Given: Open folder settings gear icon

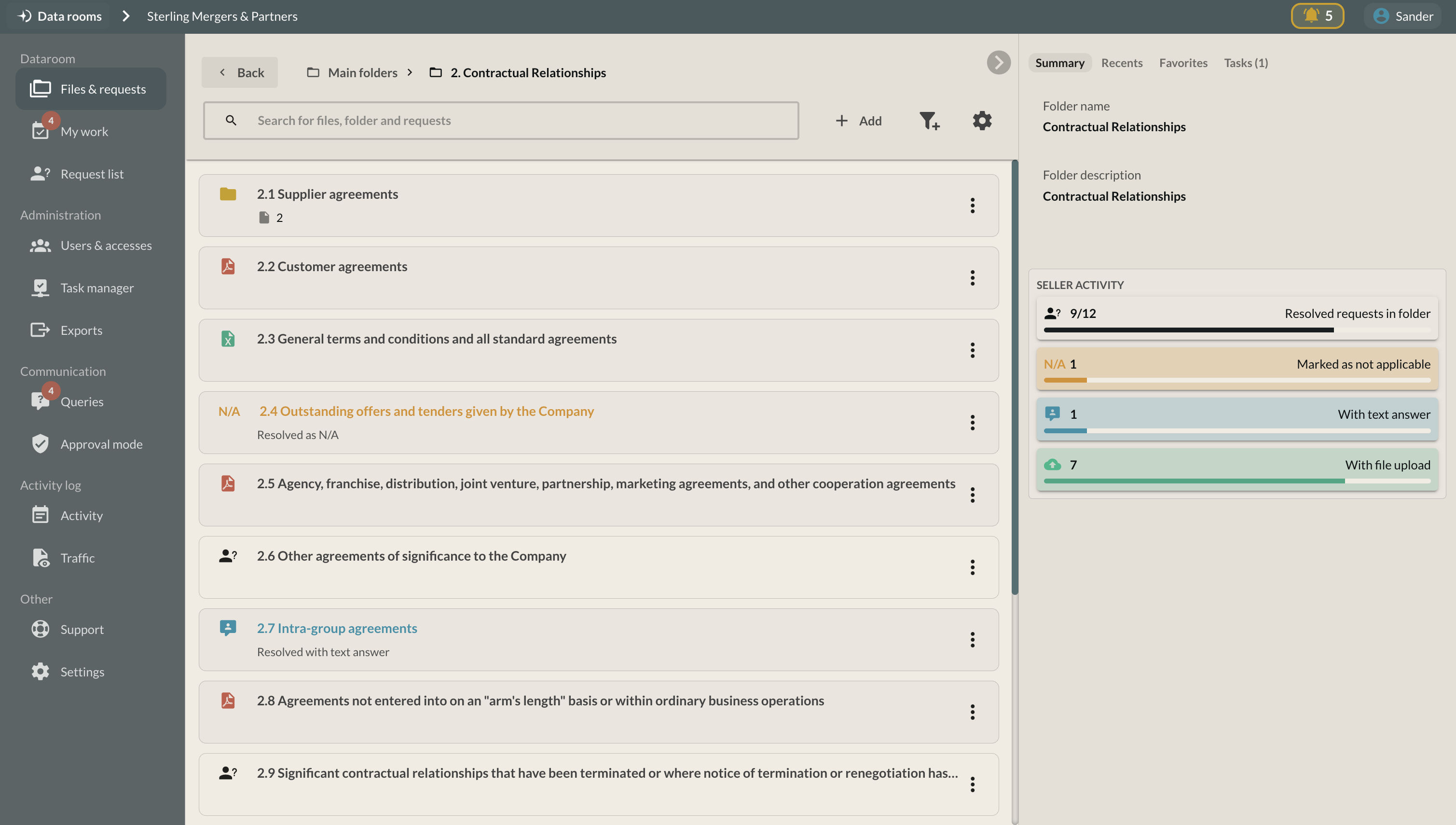Looking at the screenshot, I should 982,121.
